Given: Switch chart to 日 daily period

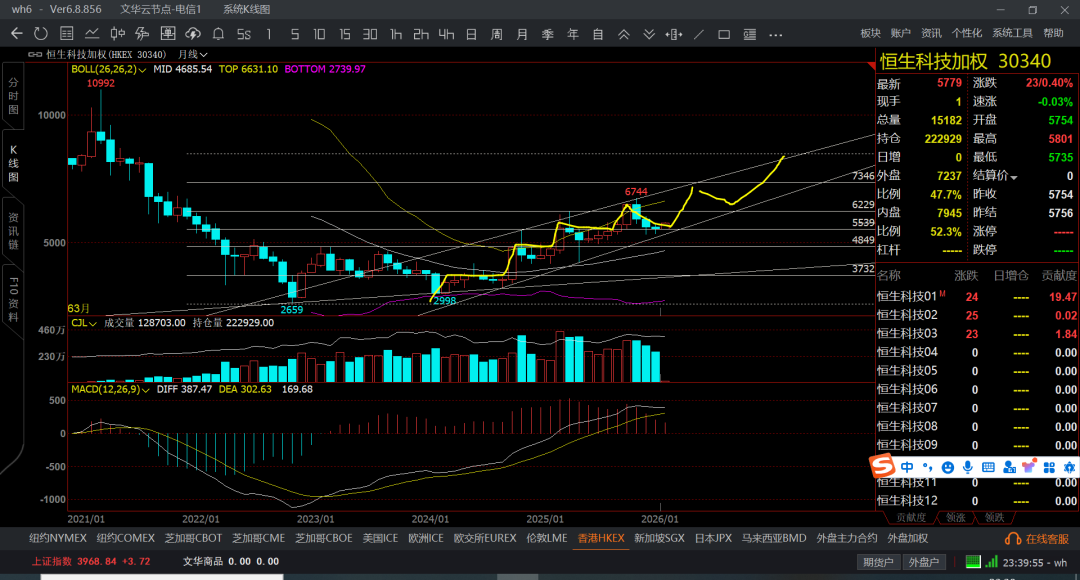Looking at the screenshot, I should tap(471, 34).
